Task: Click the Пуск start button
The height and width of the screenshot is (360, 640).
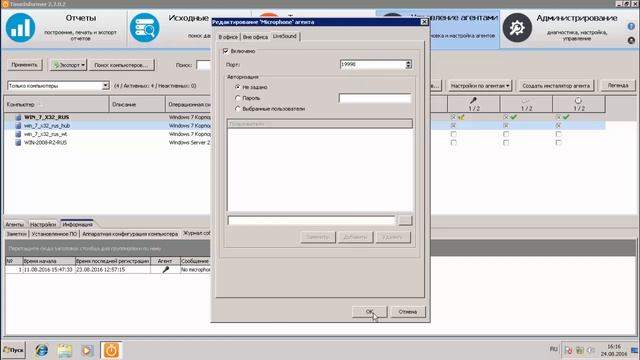Action: coord(13,350)
